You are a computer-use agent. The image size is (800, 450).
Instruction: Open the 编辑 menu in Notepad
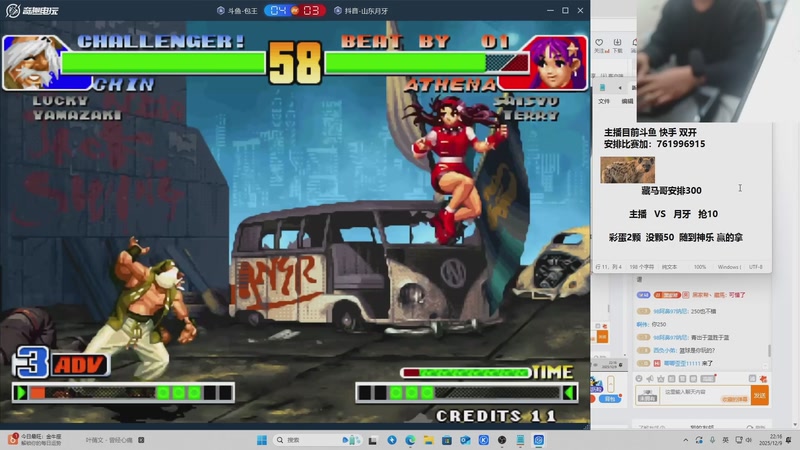pos(628,101)
